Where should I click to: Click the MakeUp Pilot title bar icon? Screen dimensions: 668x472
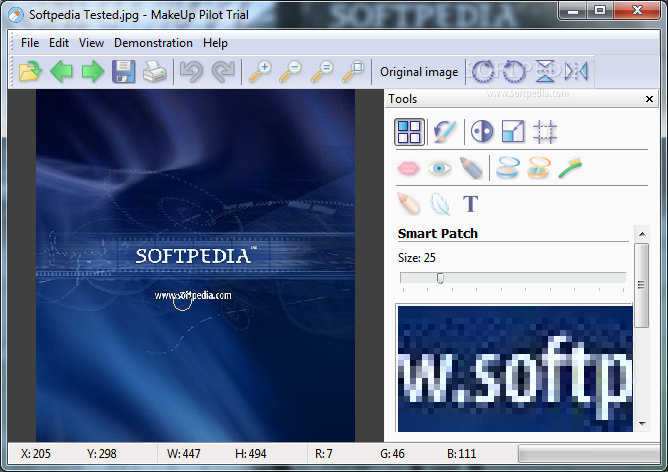coord(16,15)
